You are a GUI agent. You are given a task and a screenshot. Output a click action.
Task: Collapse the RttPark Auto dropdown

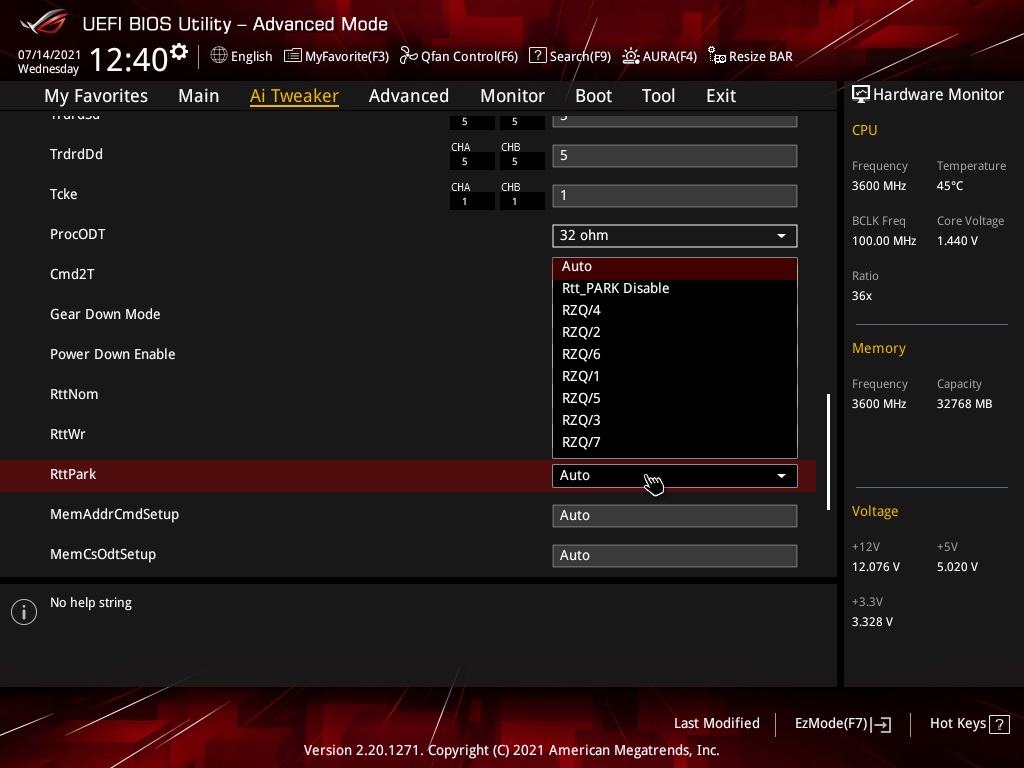click(x=675, y=475)
